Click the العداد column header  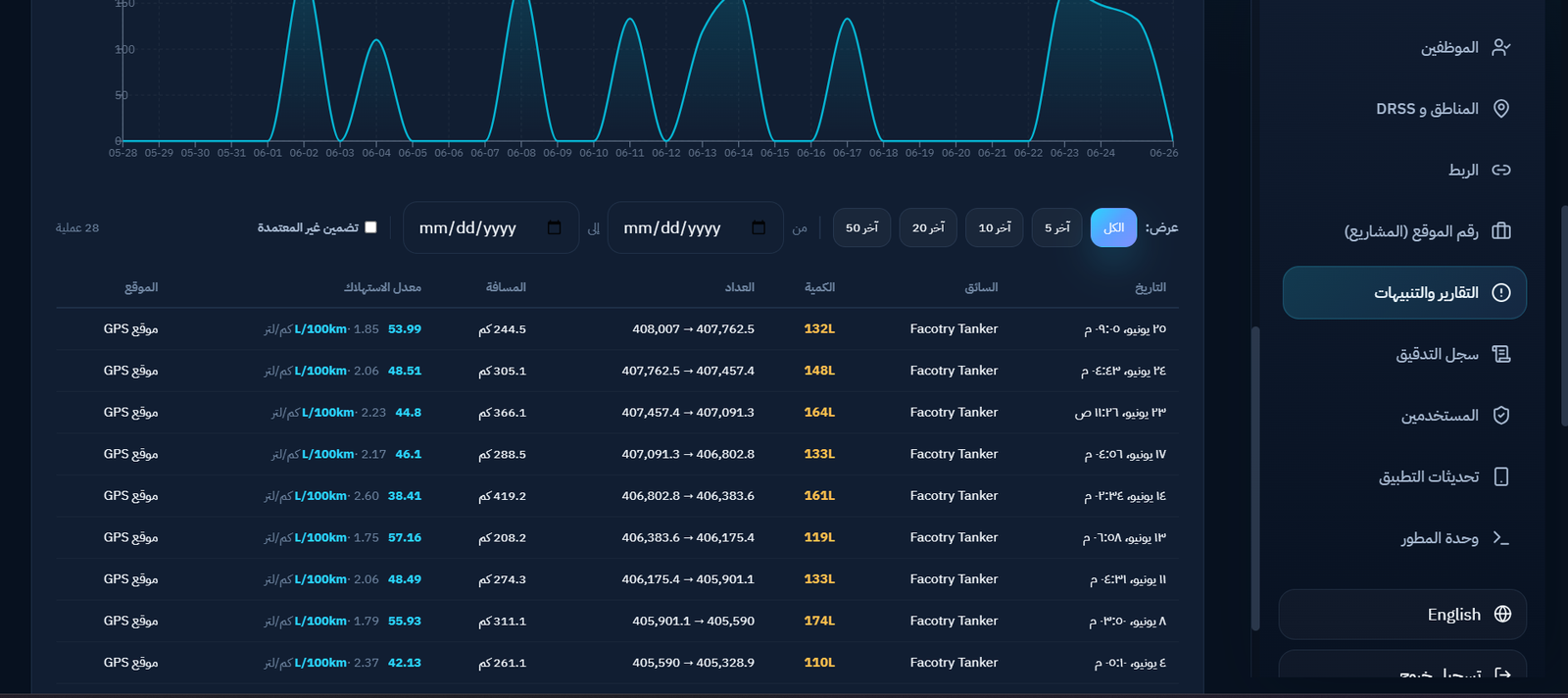tap(739, 287)
